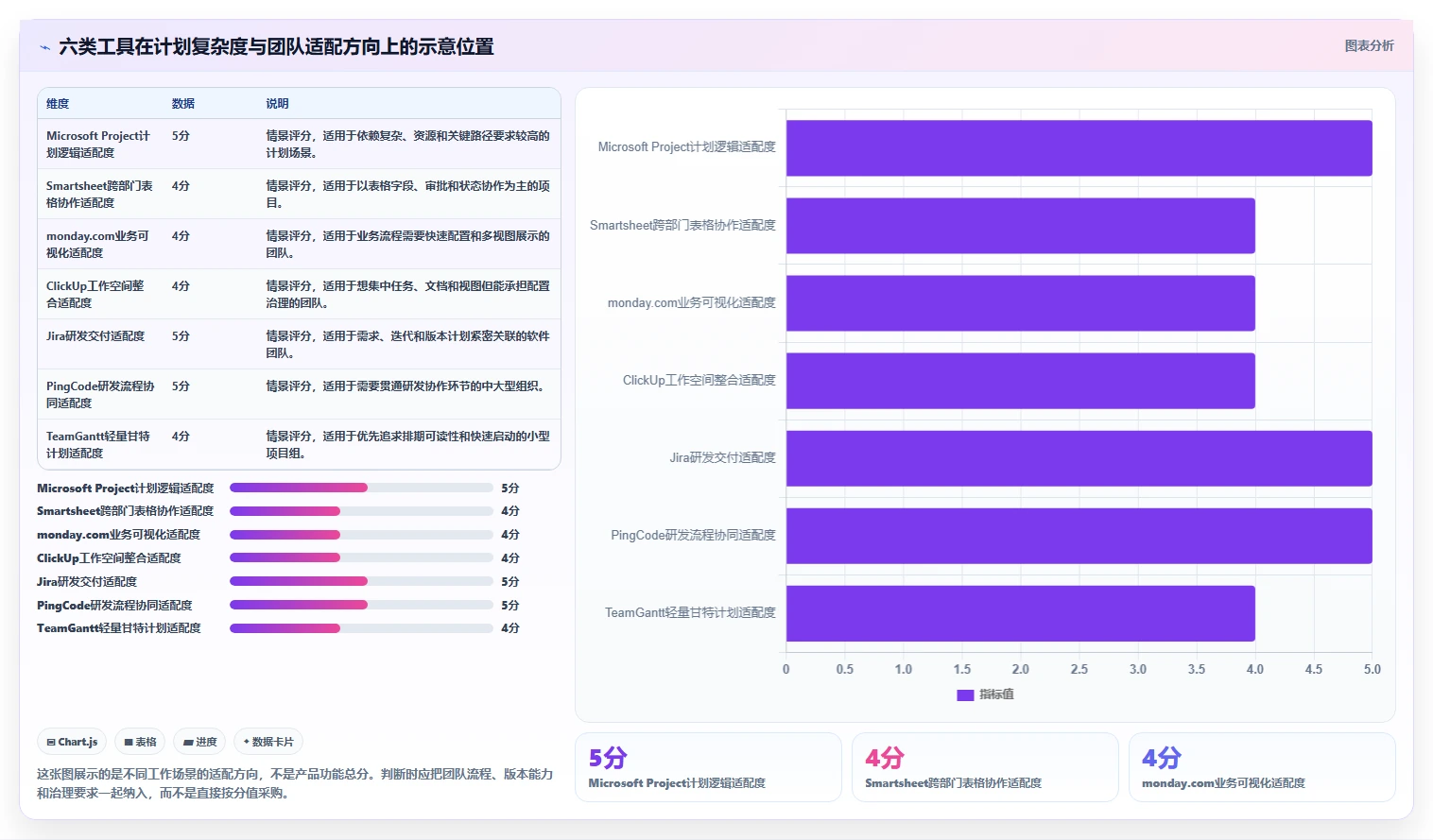Click the 数据卡片 tag
The width and height of the screenshot is (1433, 840).
[268, 742]
